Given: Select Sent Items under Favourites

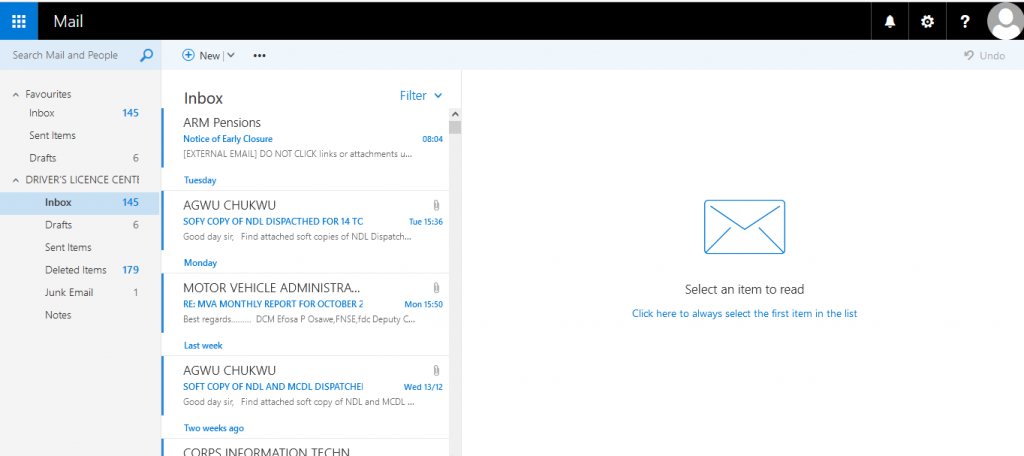Looking at the screenshot, I should [52, 135].
